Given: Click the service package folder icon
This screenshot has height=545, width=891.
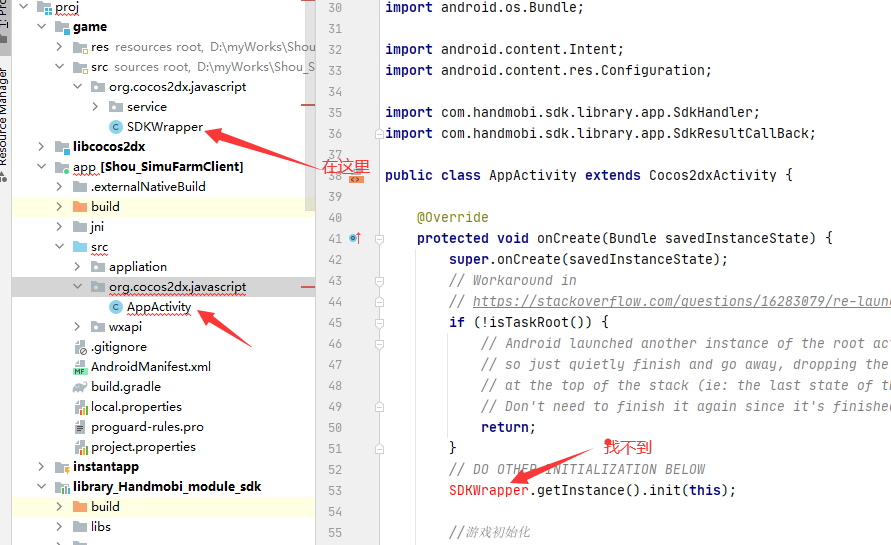Looking at the screenshot, I should (x=116, y=107).
